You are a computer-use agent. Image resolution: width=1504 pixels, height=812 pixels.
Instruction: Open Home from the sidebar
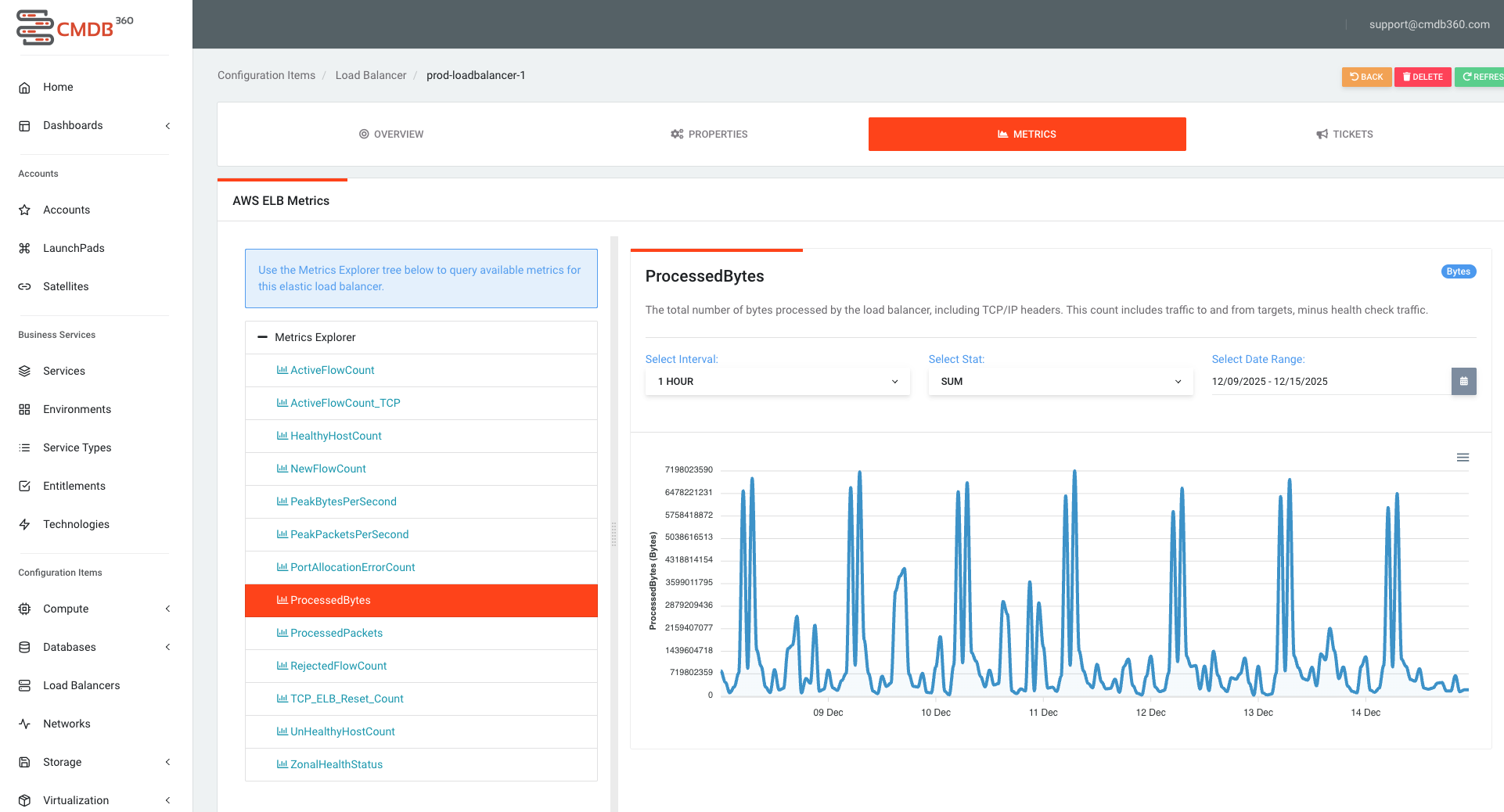coord(58,87)
